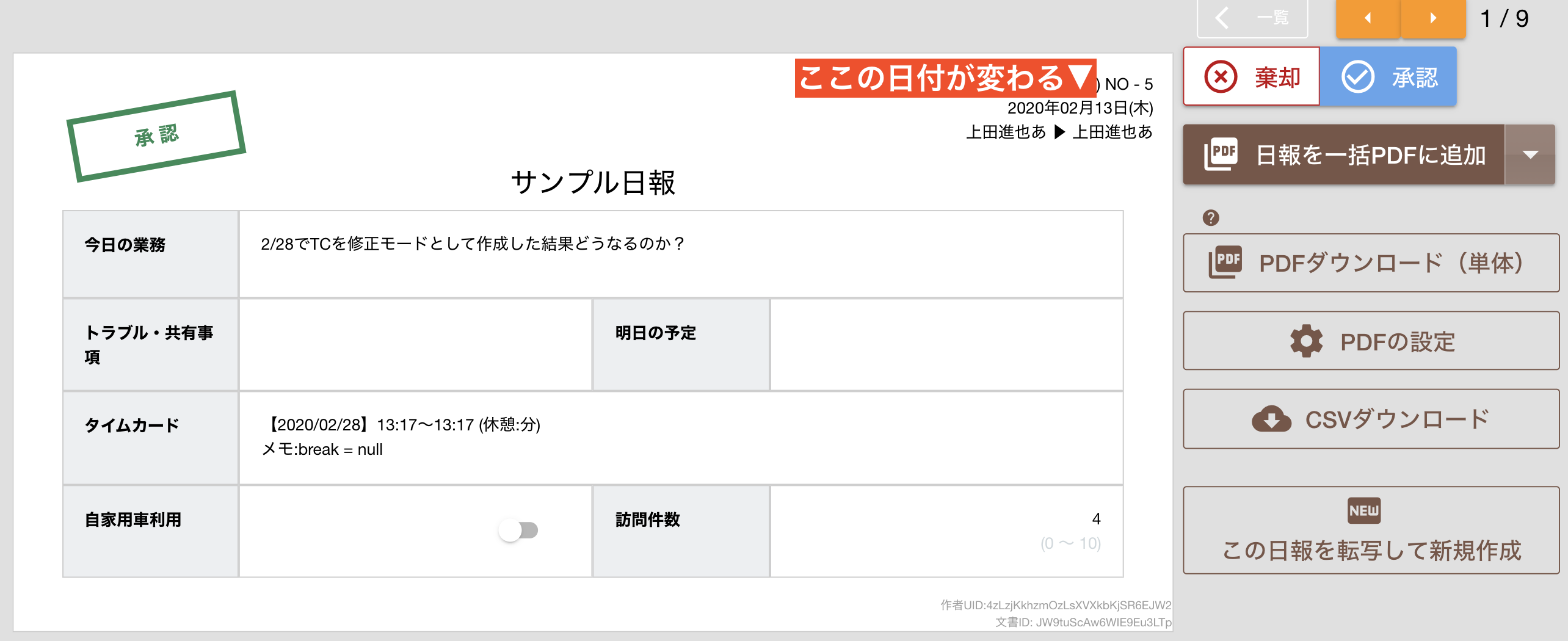
Task: Expand the dropdown beside 日報を一括PDFに追加
Action: click(1530, 155)
